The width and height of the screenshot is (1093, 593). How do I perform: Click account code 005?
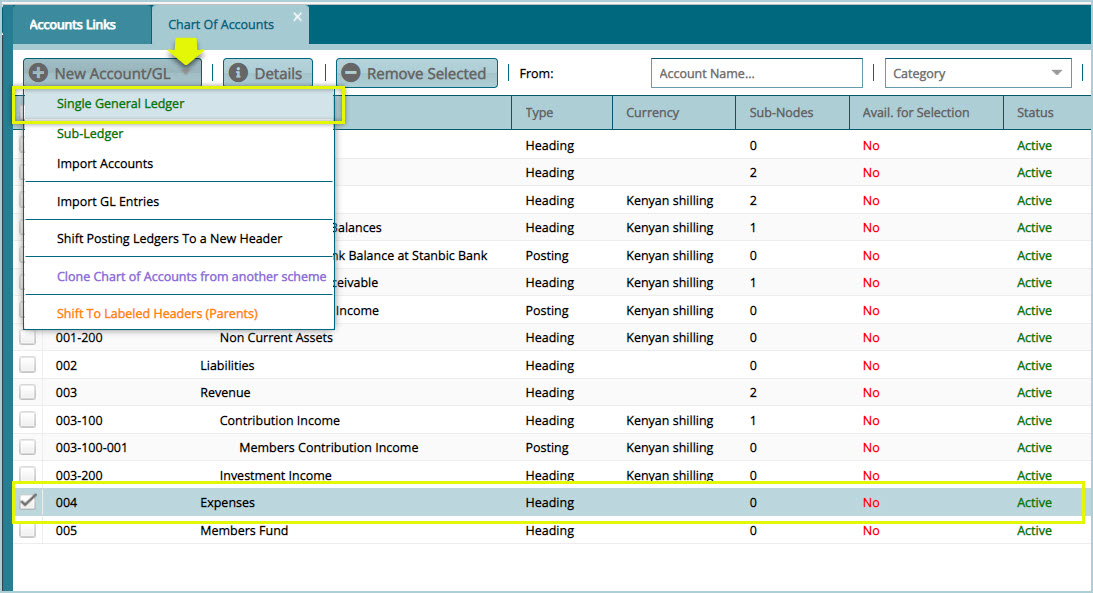click(66, 530)
